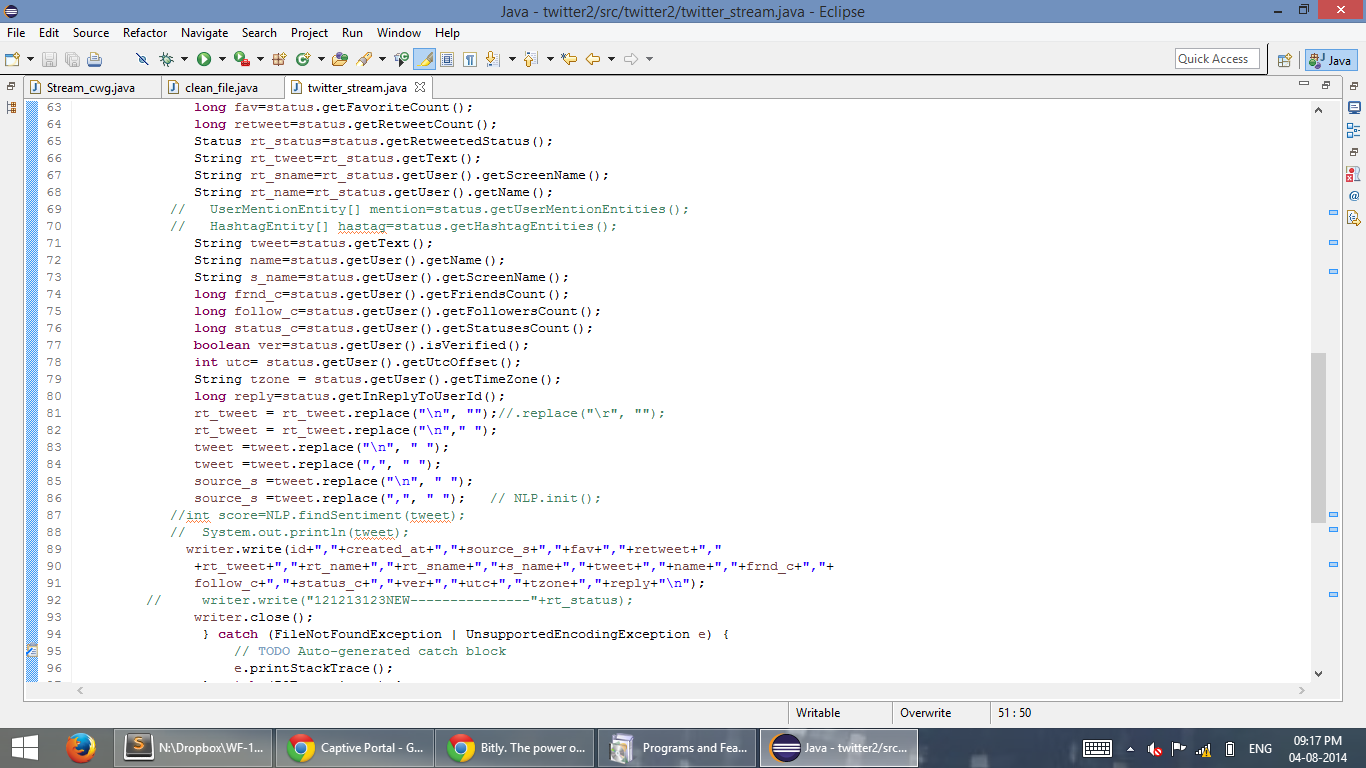Click the Previous Annotation arrow icon
The width and height of the screenshot is (1366, 768).
[x=531, y=59]
